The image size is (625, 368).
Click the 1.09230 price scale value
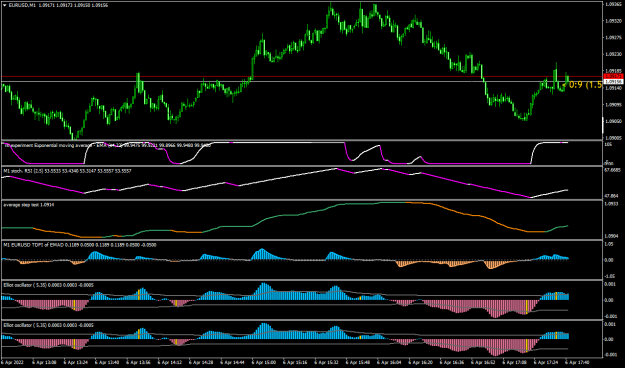[x=613, y=55]
